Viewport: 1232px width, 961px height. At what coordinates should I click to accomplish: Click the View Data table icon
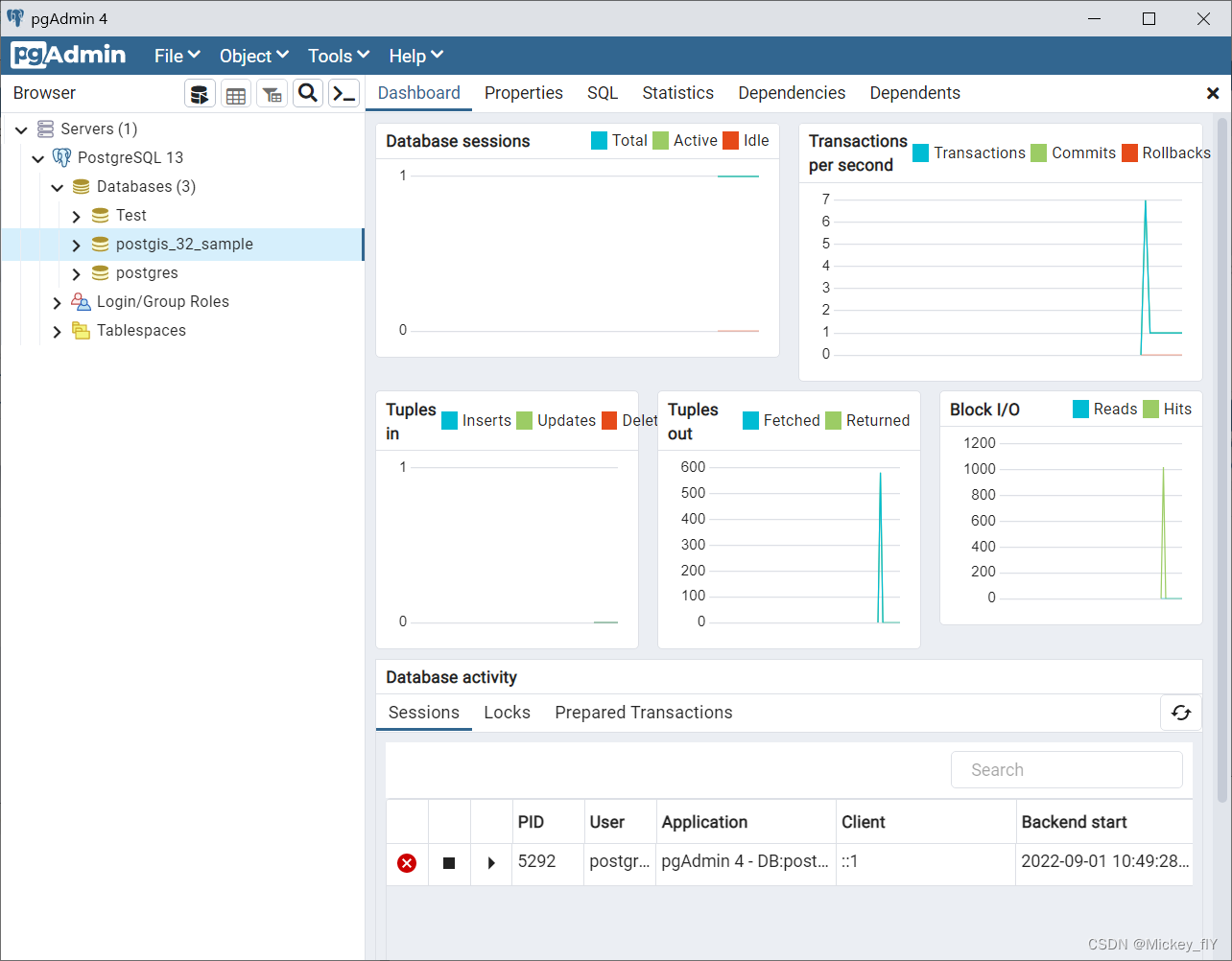tap(236, 93)
